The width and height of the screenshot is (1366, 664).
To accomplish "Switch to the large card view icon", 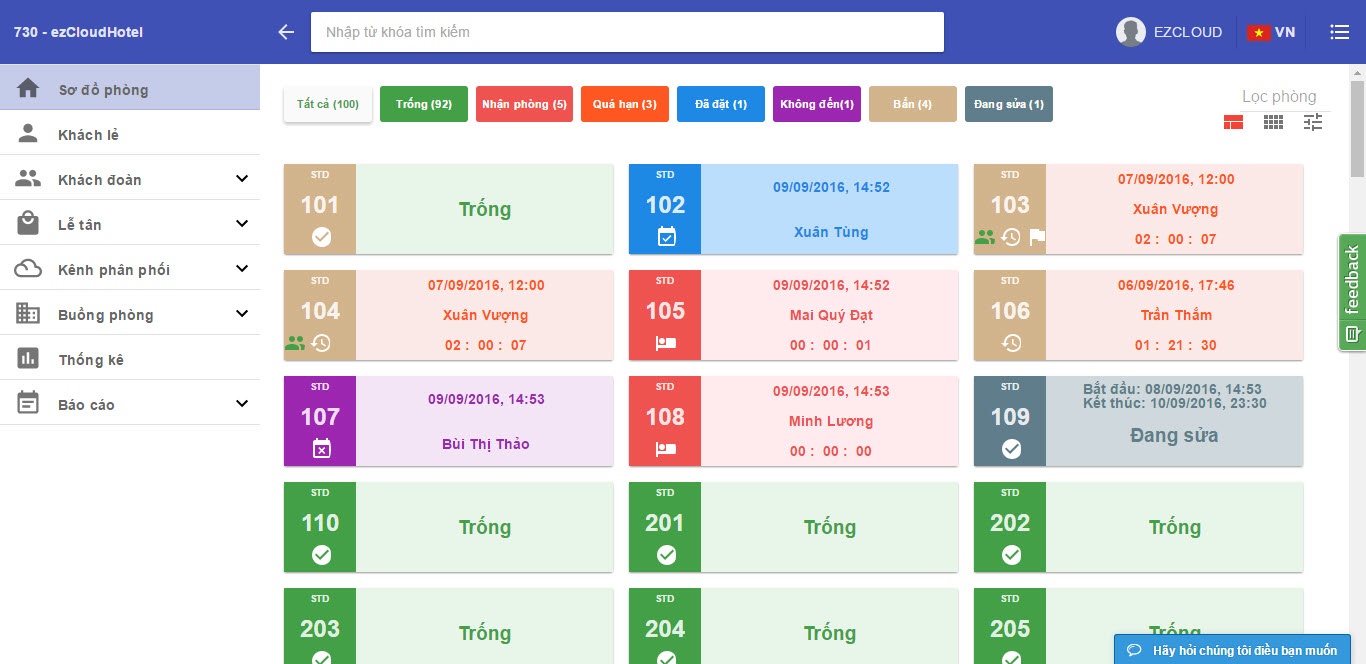I will point(1234,122).
